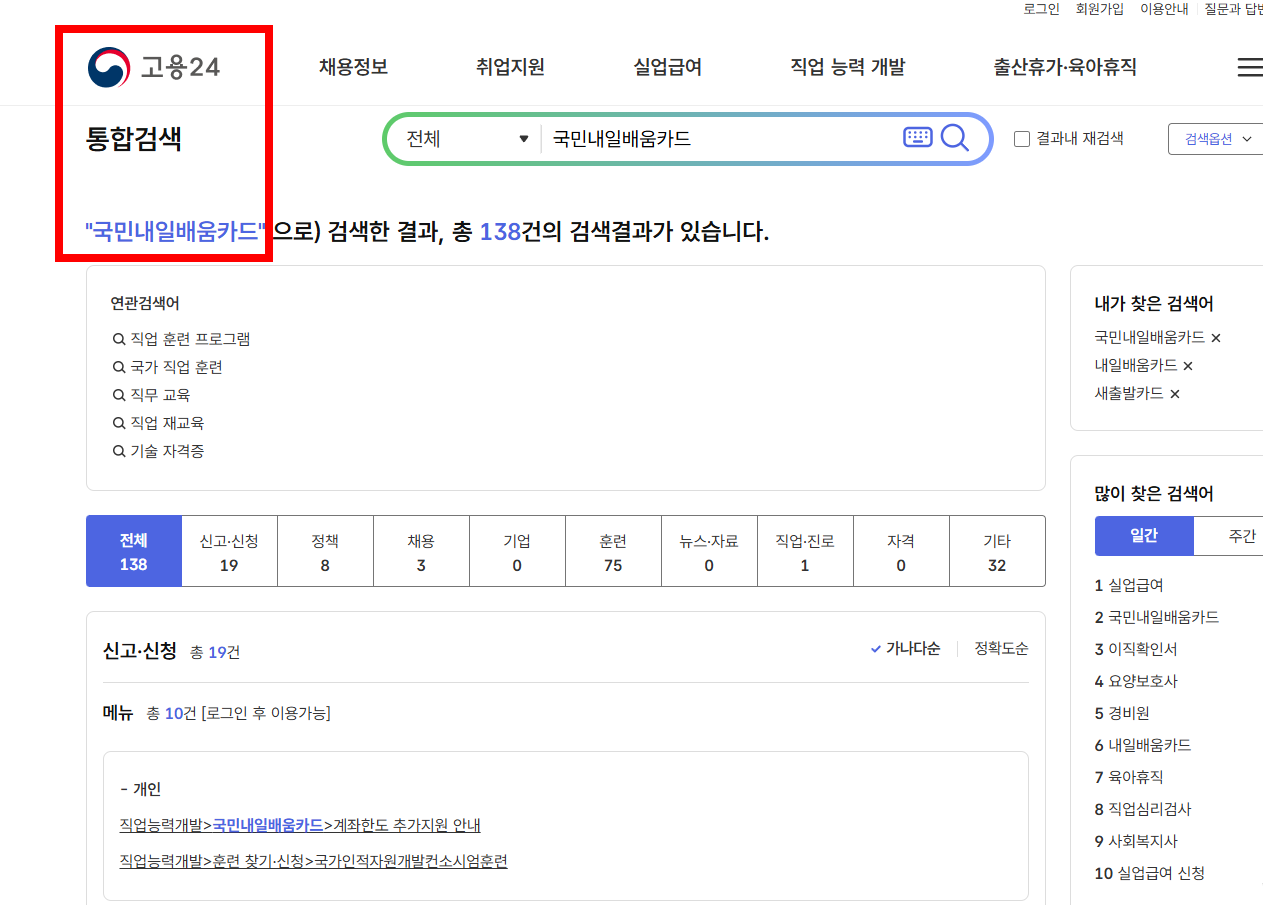Select the 기타 32 tab
Screen dimensions: 1263x905
[x=997, y=551]
